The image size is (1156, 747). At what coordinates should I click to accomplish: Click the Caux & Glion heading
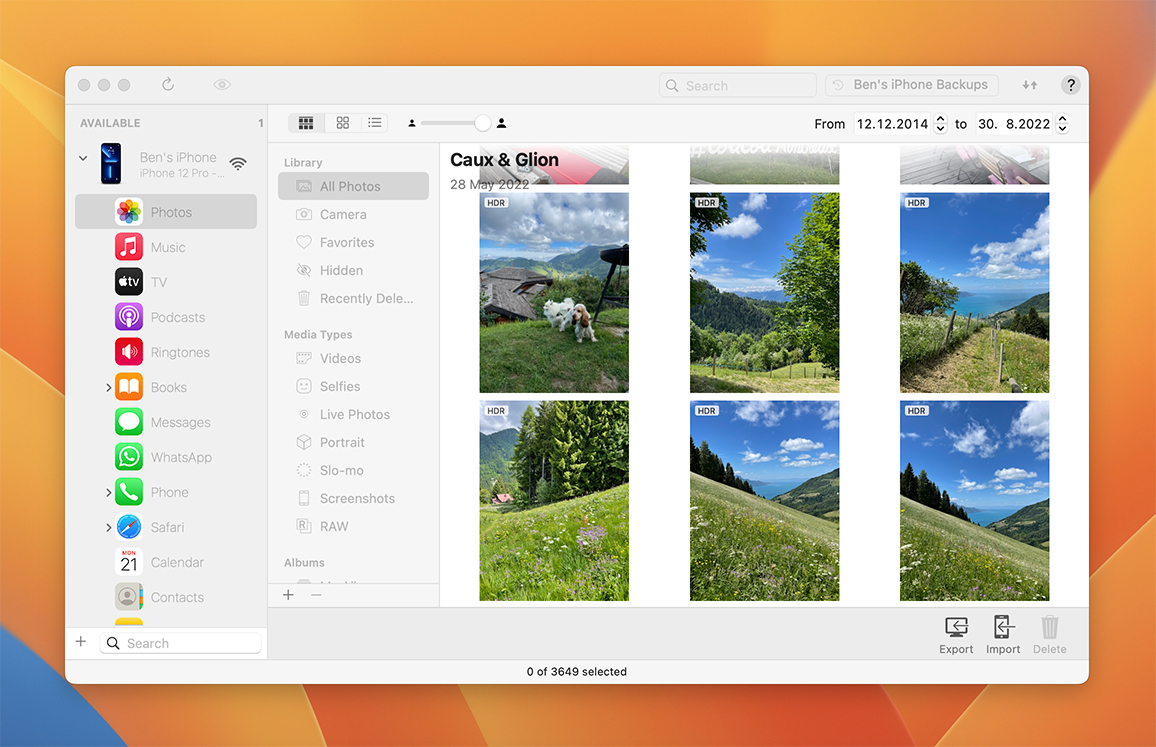(x=504, y=160)
